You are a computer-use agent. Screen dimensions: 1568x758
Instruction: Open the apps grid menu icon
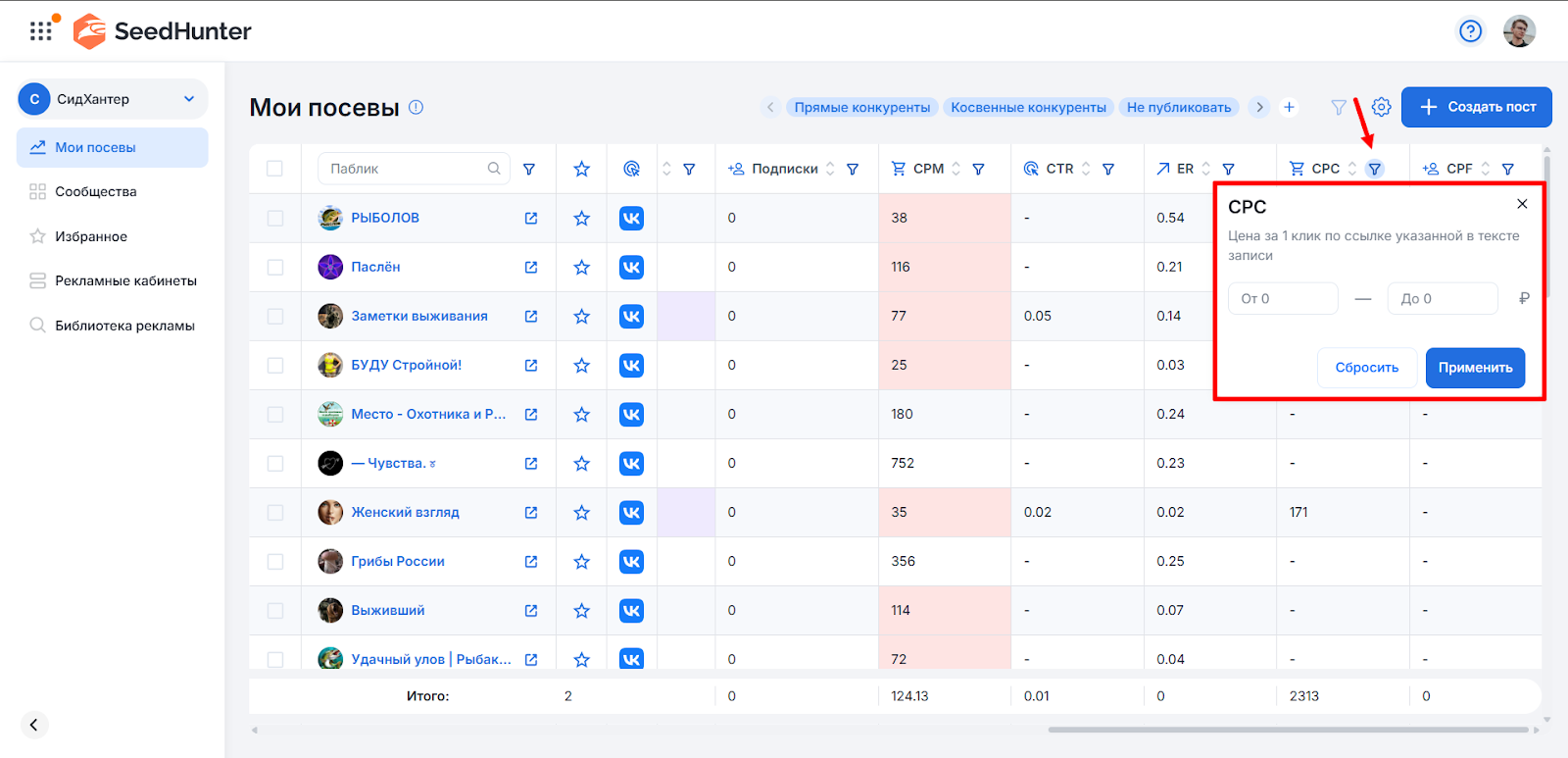pyautogui.click(x=40, y=31)
